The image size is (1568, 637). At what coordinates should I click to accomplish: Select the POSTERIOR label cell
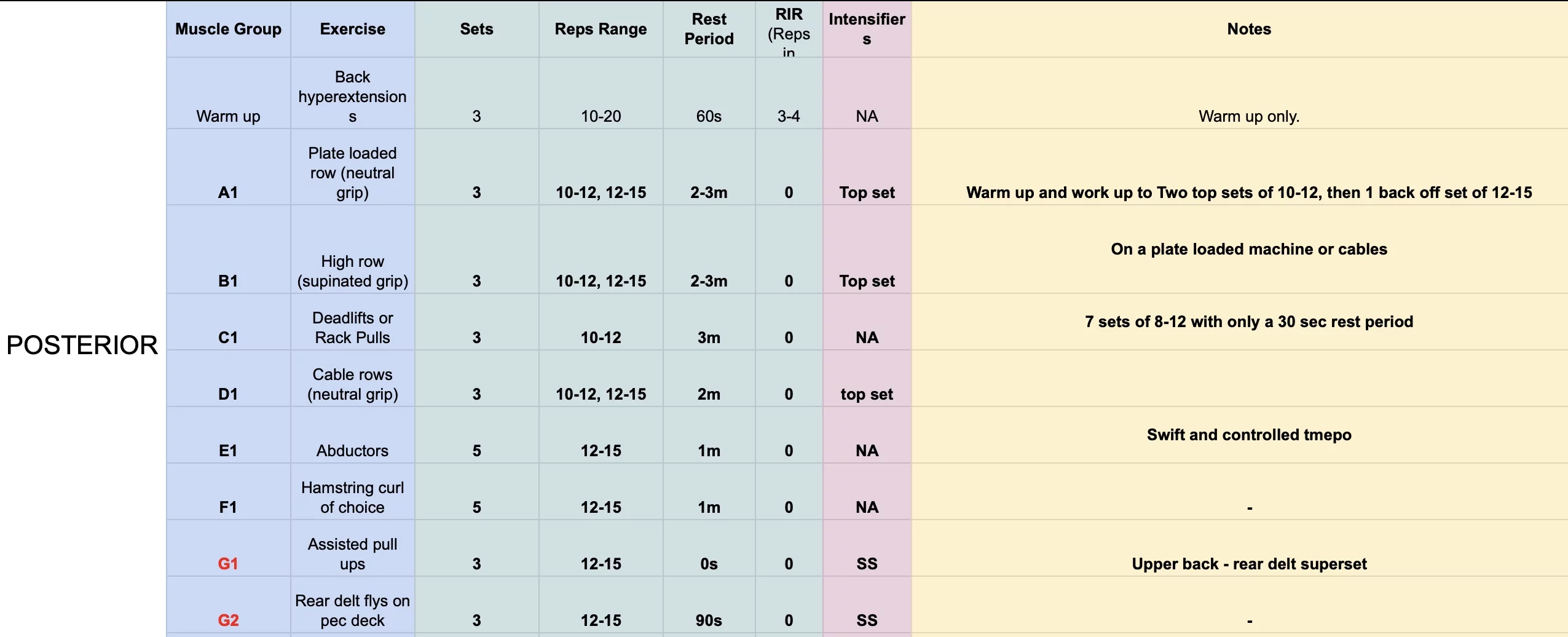(x=82, y=345)
